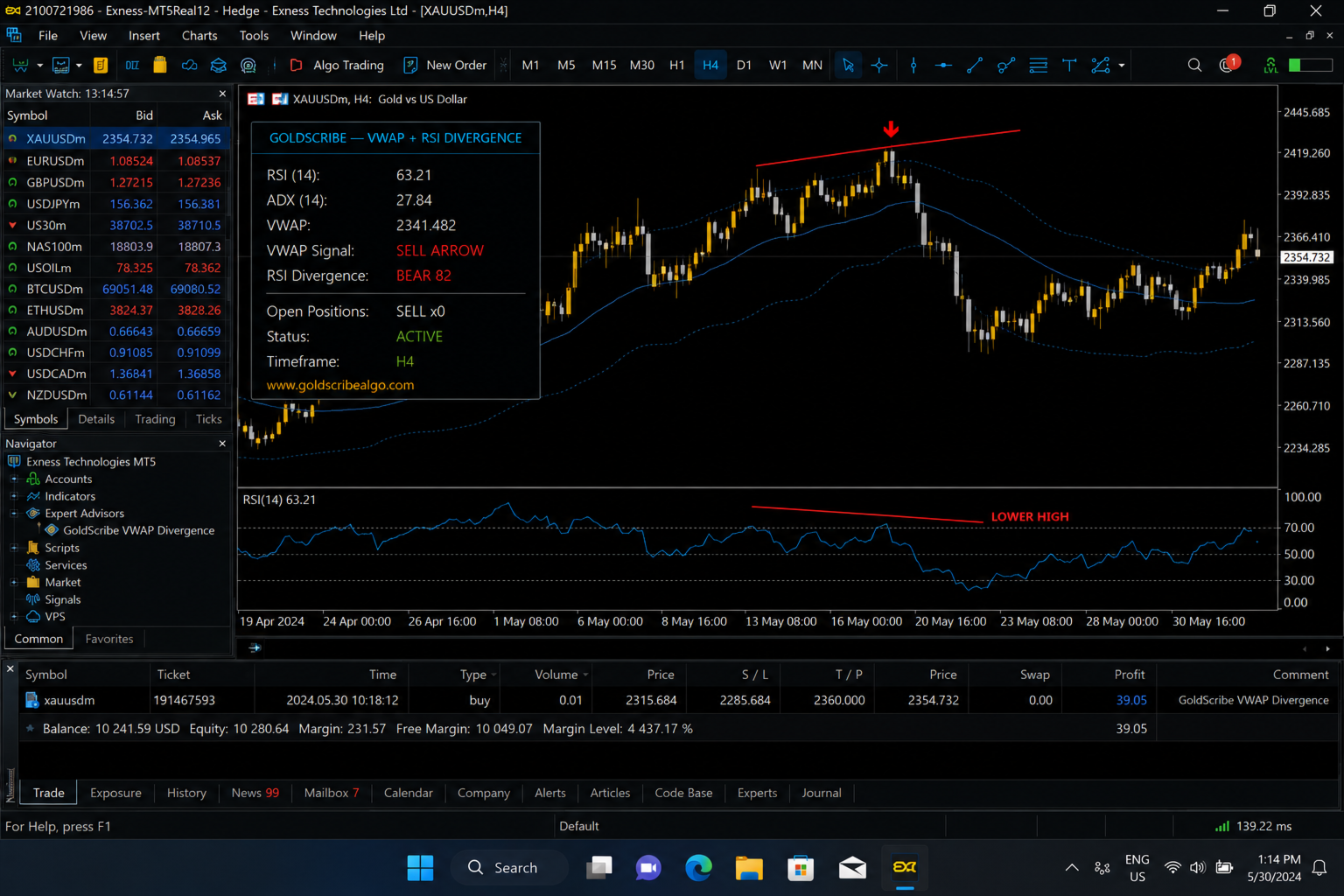Pick the vertical line drawing tool
Screen dimensions: 1344x896
[913, 66]
